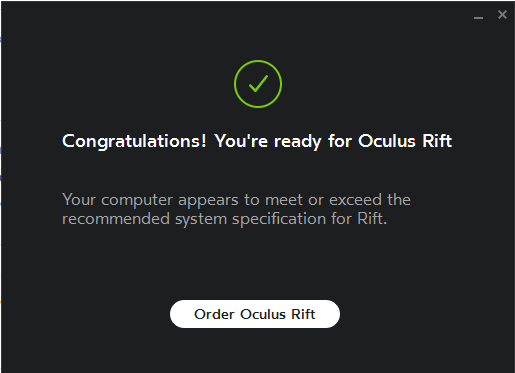Click the word 'recommended' in the description
This screenshot has height=373, width=515.
(x=116, y=219)
